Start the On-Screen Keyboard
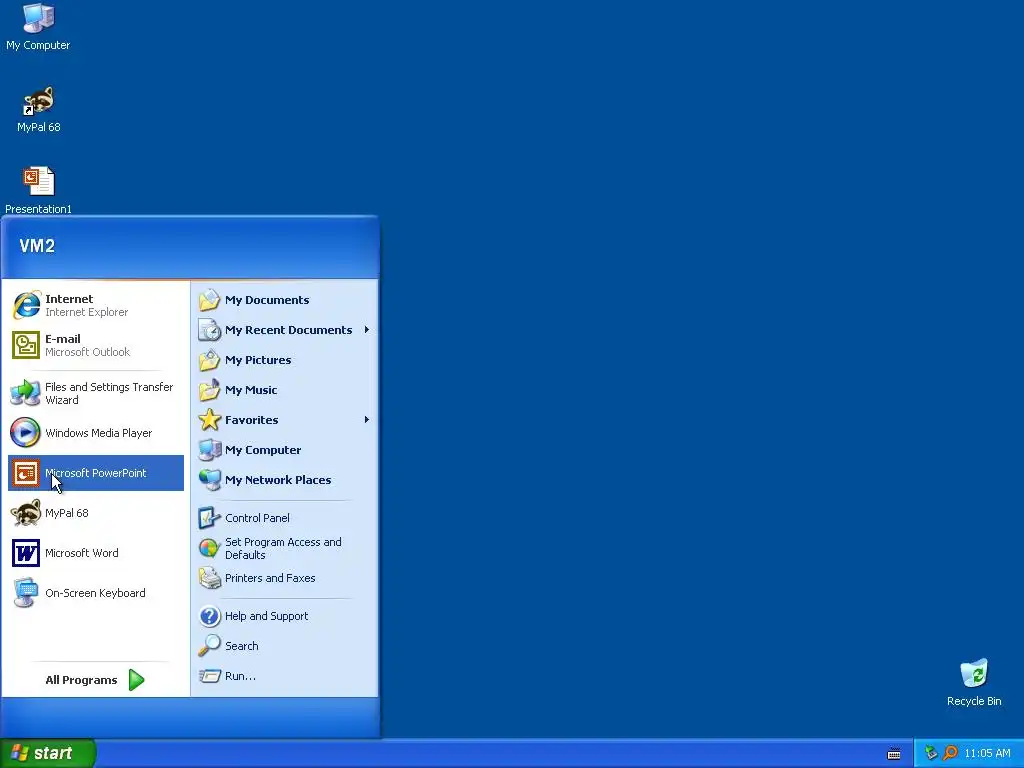The width and height of the screenshot is (1024, 768). [x=96, y=593]
